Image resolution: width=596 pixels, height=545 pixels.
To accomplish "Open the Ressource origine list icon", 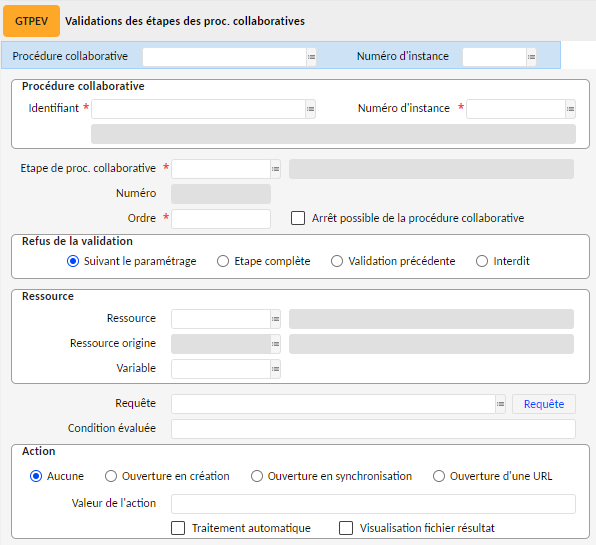I will [276, 344].
